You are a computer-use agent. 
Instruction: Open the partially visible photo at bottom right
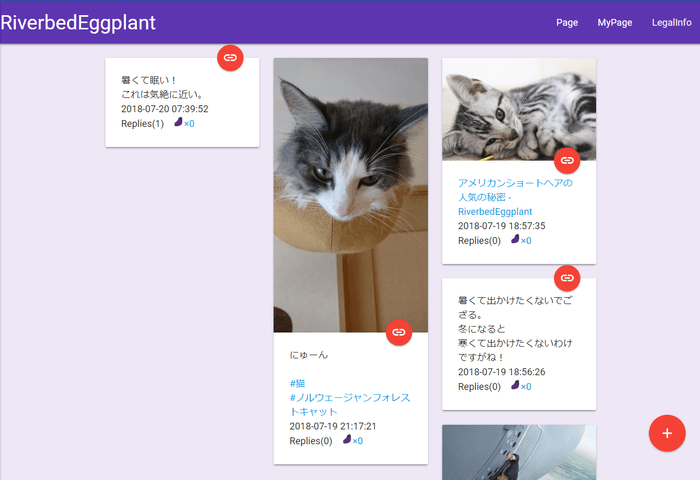pos(518,452)
